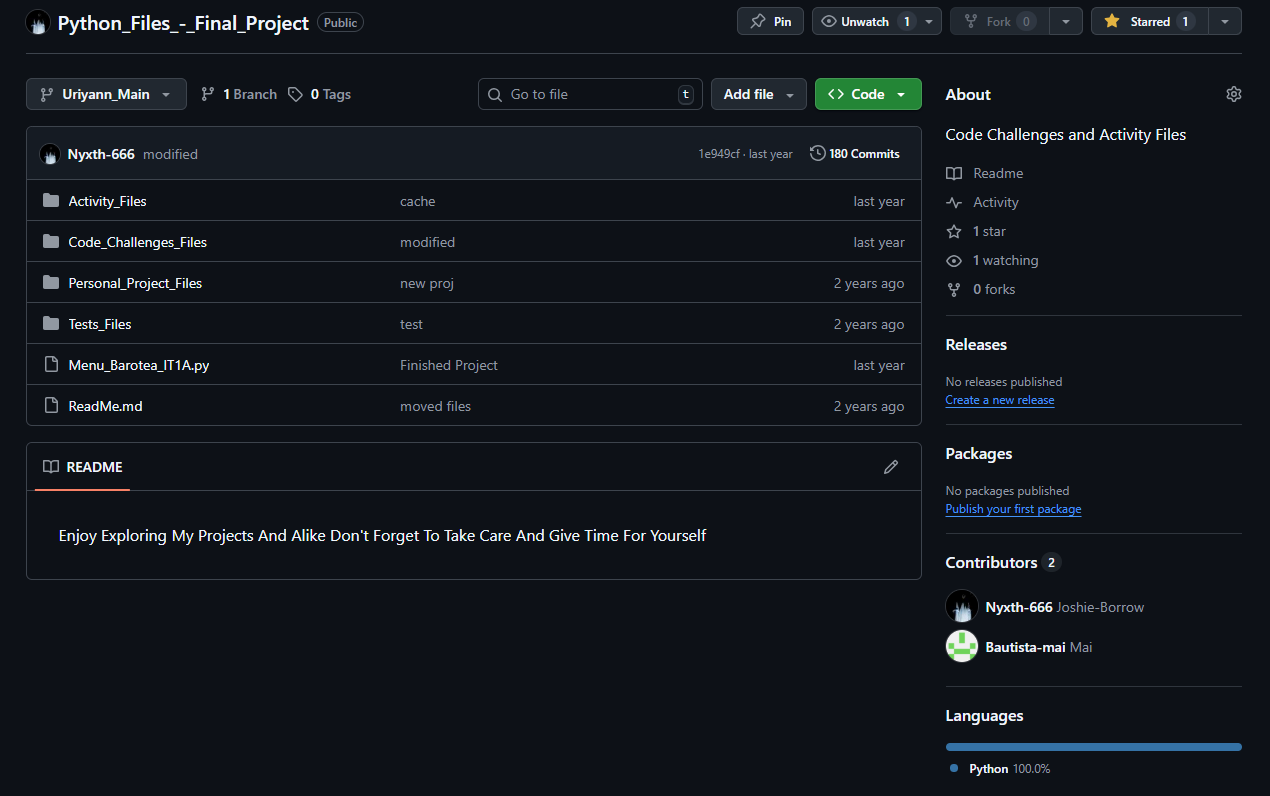Click the Python language percentage bar
1270x796 pixels.
tap(1093, 746)
